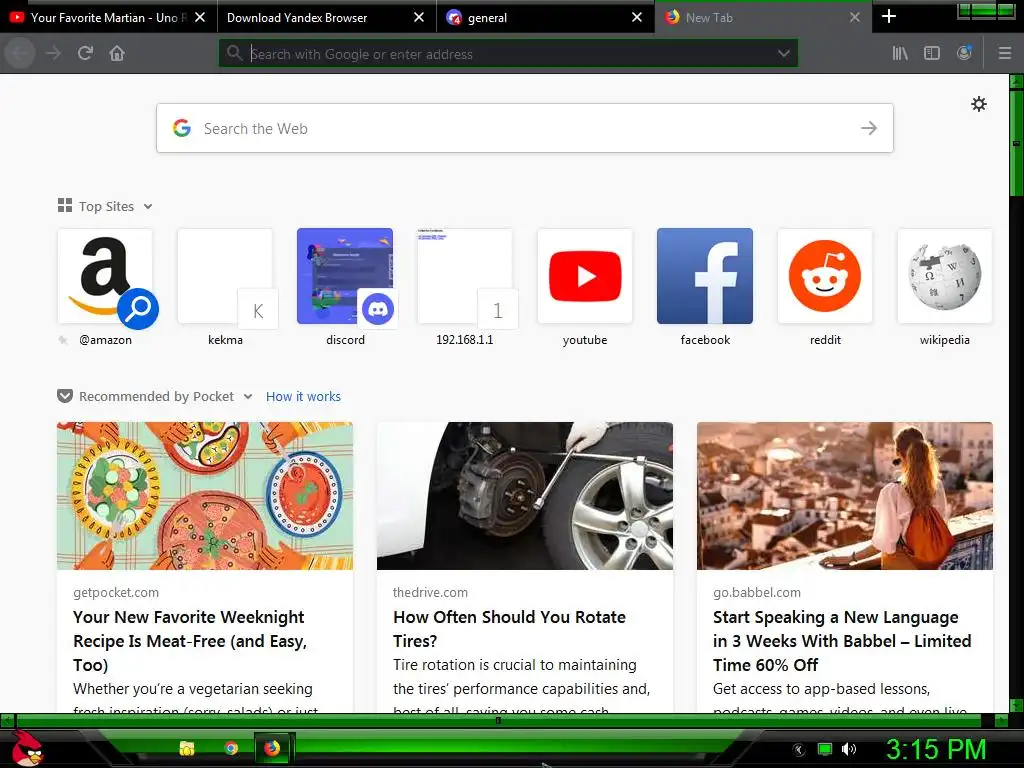The height and width of the screenshot is (768, 1024).
Task: Focus the Search the Web box
Action: 525,128
